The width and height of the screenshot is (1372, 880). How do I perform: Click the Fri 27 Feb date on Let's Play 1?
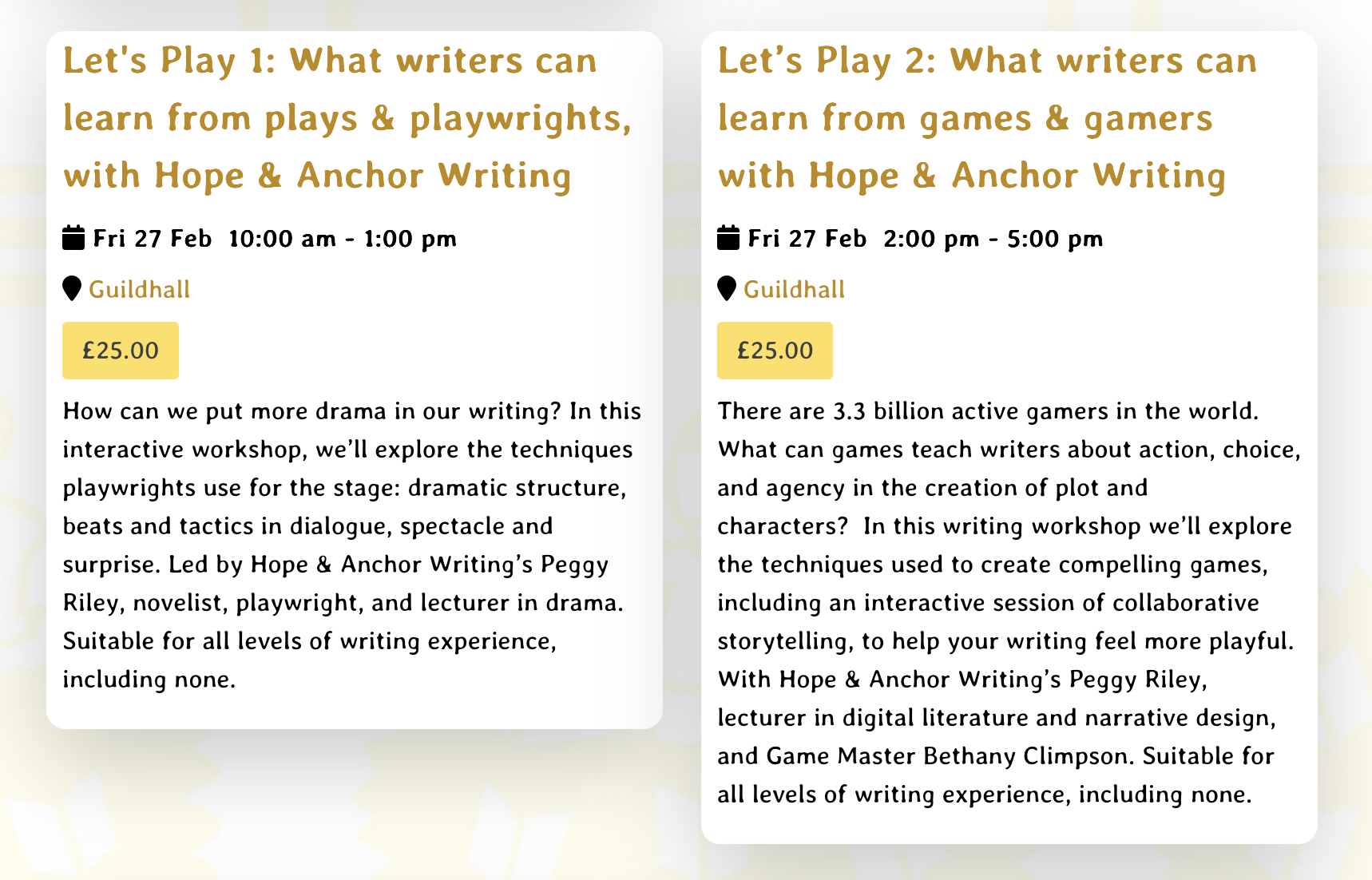click(153, 239)
